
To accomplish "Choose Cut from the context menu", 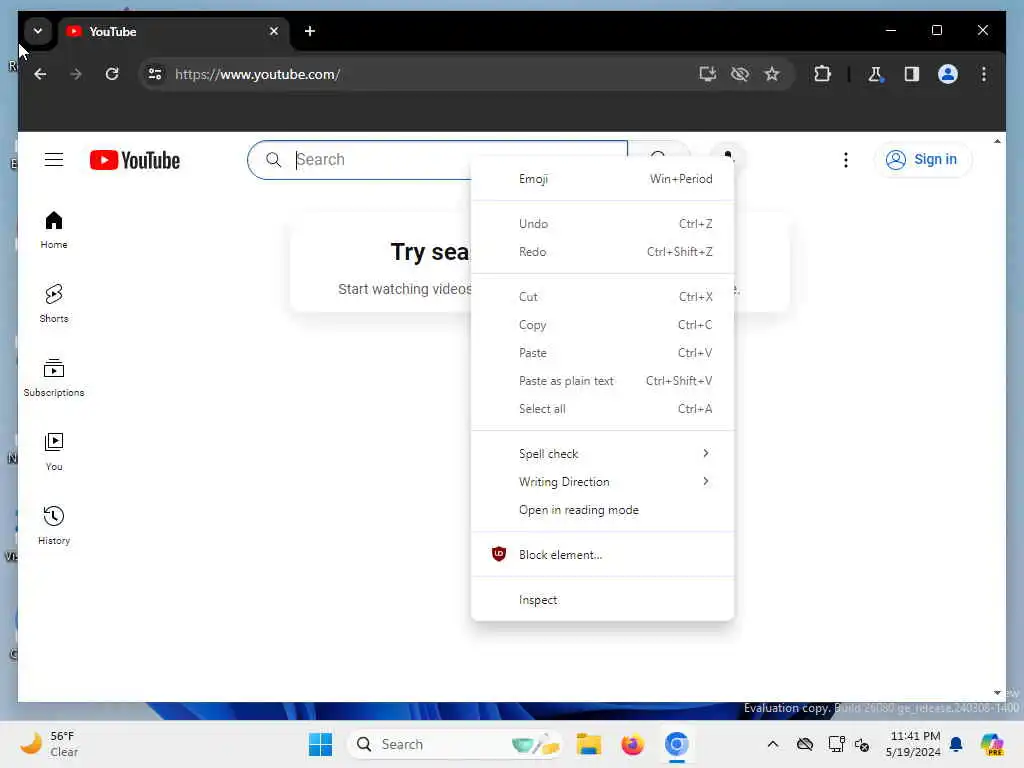I will [602, 297].
